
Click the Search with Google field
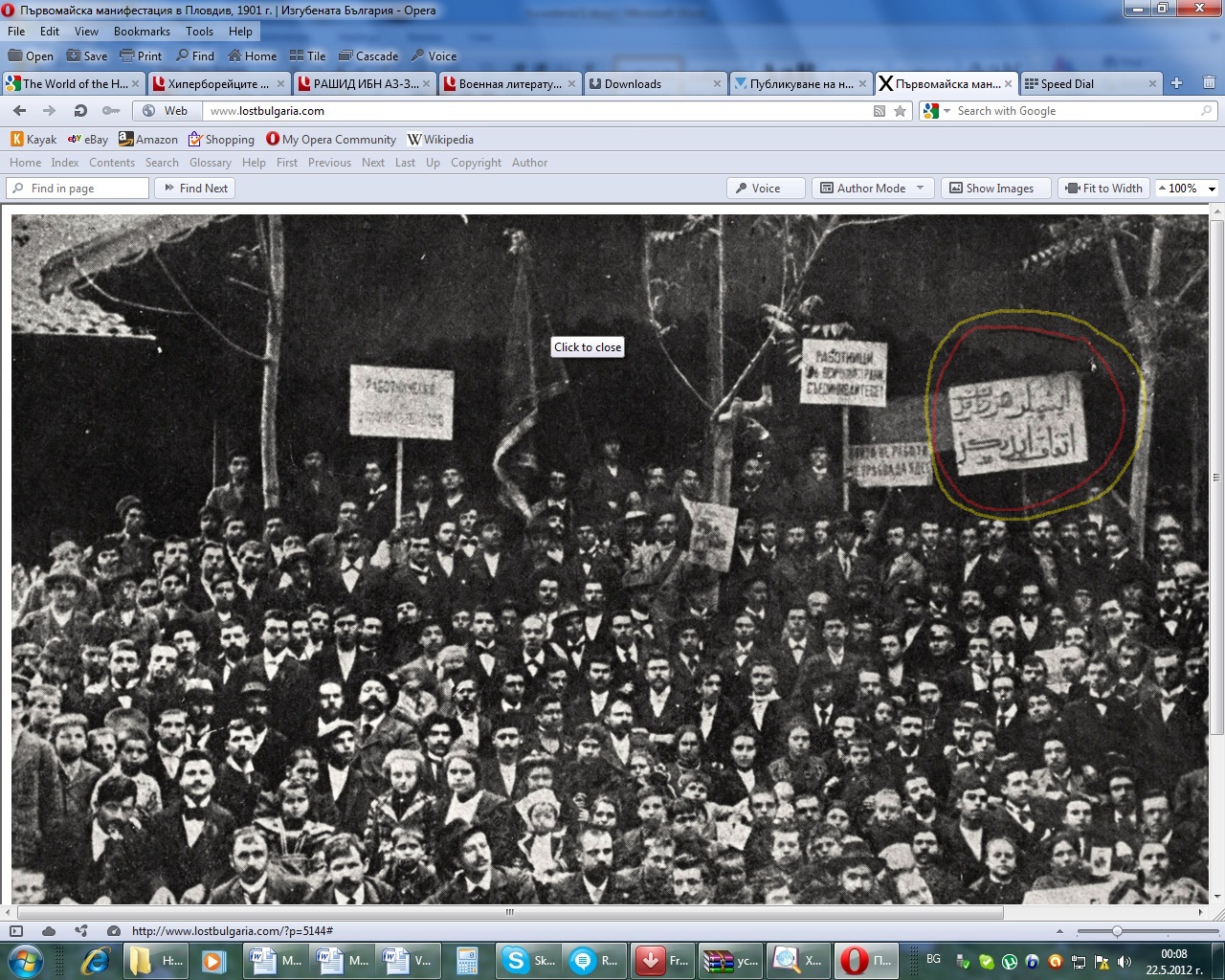point(1067,111)
